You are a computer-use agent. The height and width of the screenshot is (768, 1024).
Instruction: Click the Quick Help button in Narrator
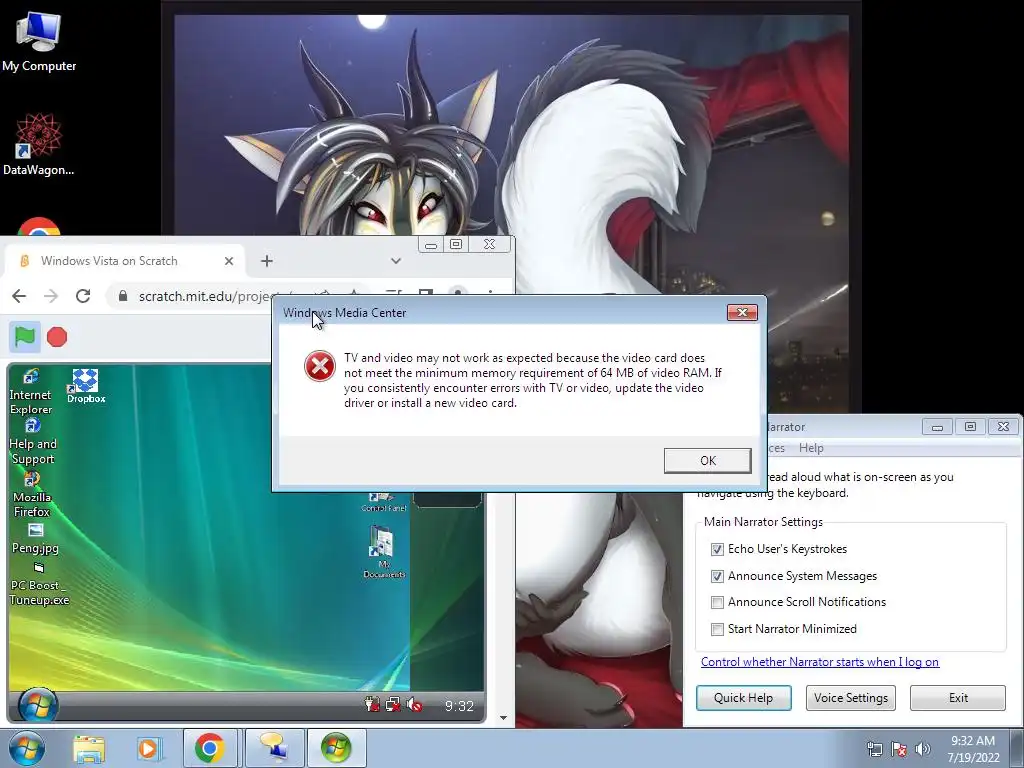click(x=743, y=697)
